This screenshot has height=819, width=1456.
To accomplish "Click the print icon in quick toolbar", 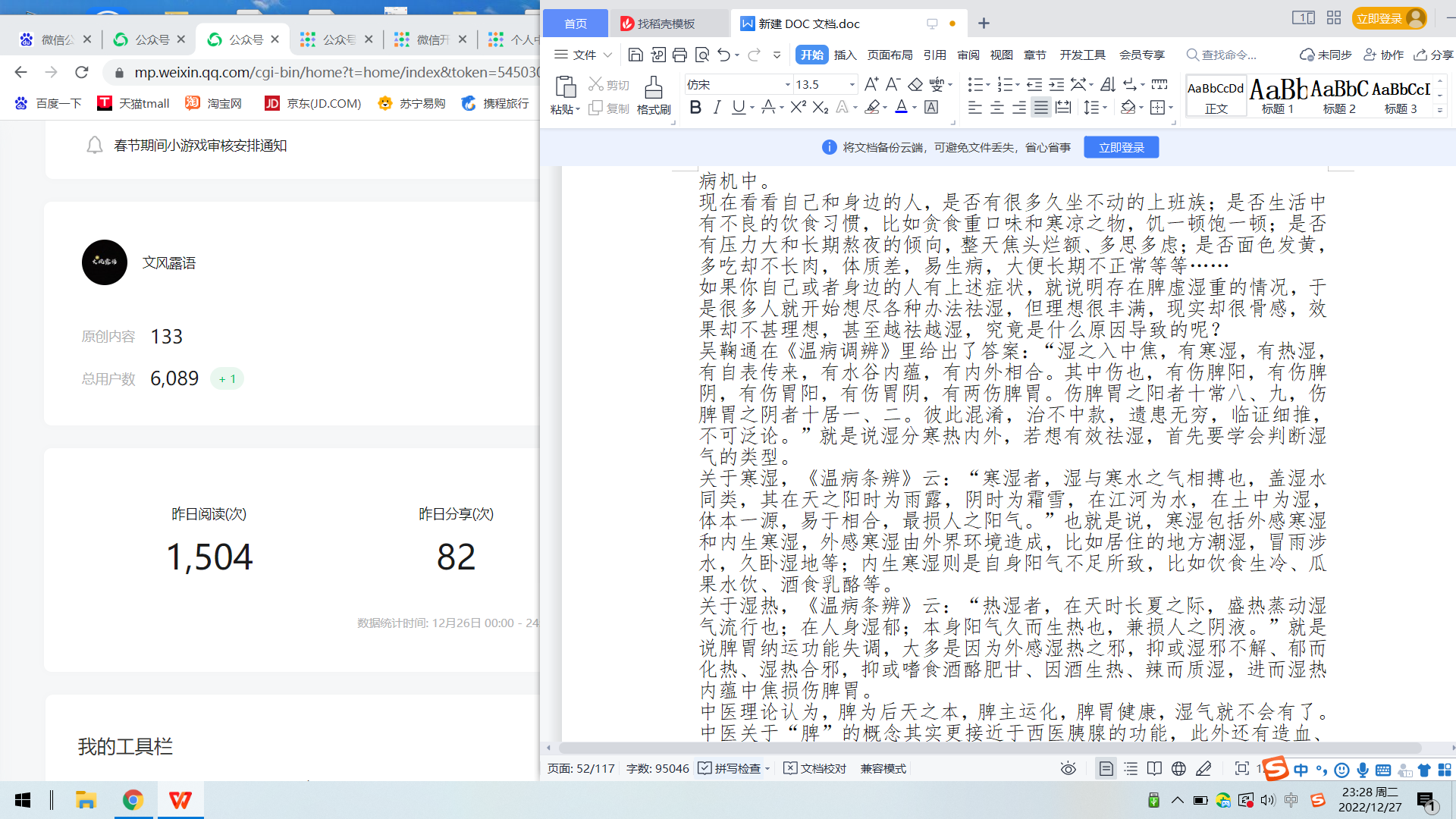I will 679,55.
